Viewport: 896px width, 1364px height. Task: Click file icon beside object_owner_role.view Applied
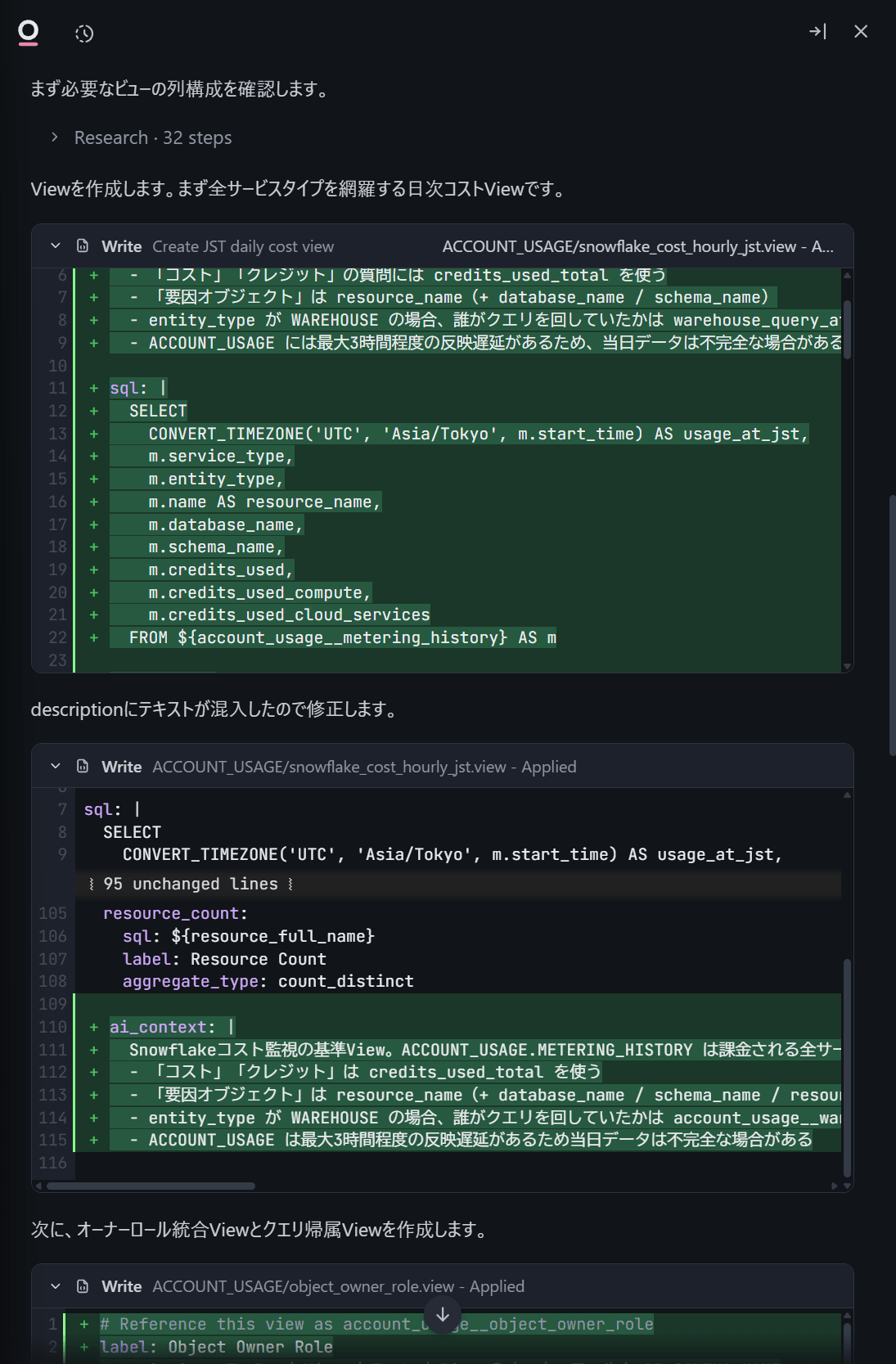[x=83, y=1286]
